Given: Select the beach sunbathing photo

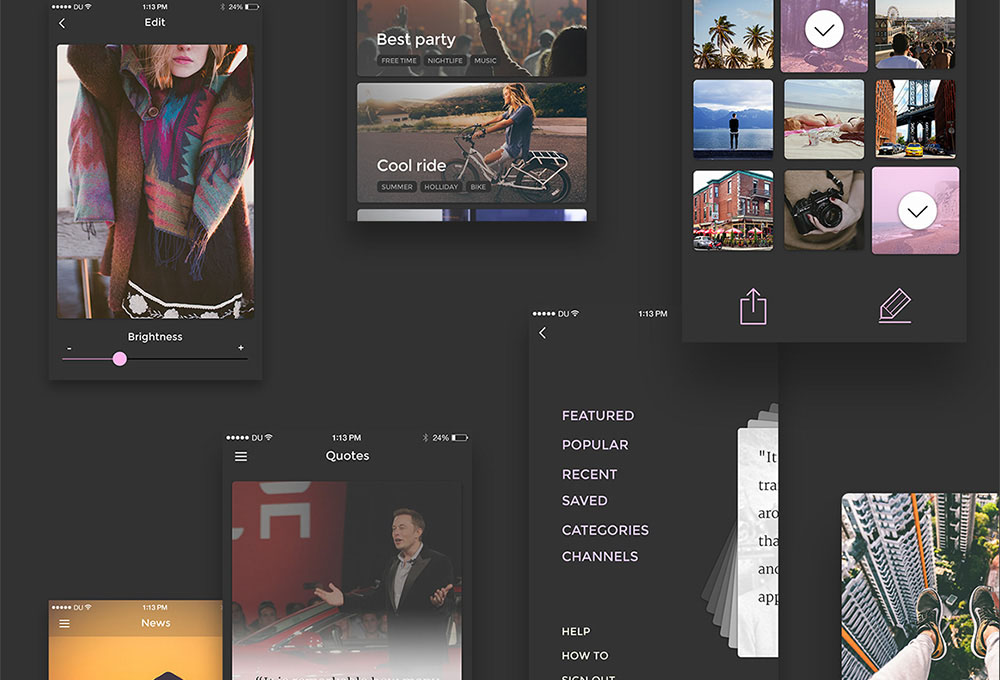Looking at the screenshot, I should tap(824, 119).
